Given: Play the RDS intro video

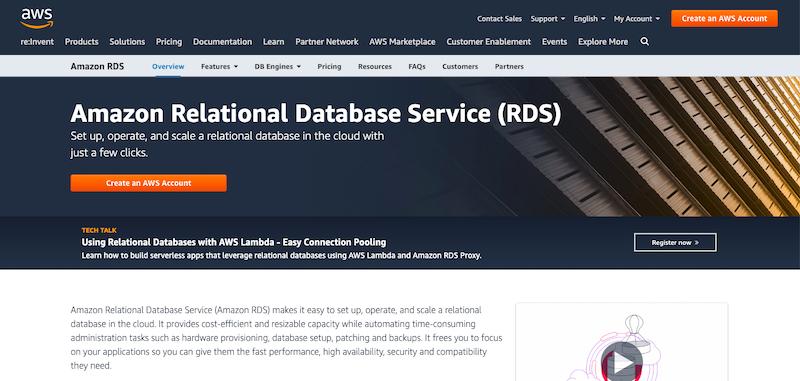Looking at the screenshot, I should point(621,363).
